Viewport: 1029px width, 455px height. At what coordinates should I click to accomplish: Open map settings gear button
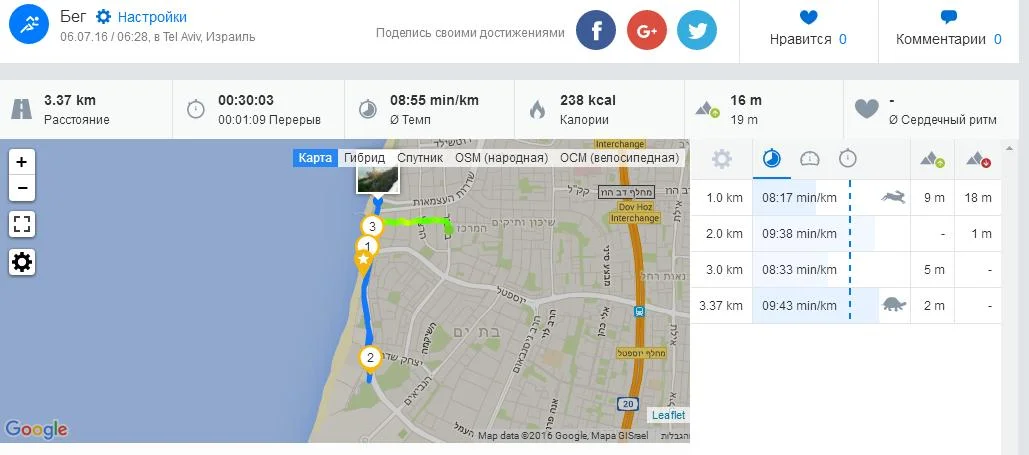pos(22,262)
